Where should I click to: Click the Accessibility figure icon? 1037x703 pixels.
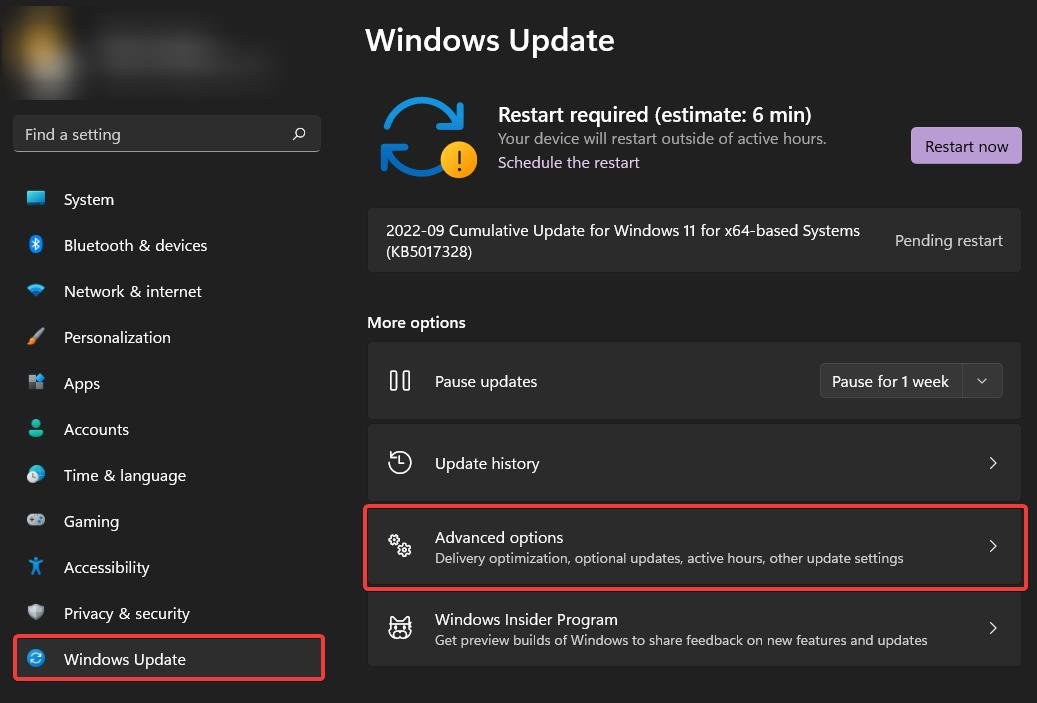36,565
